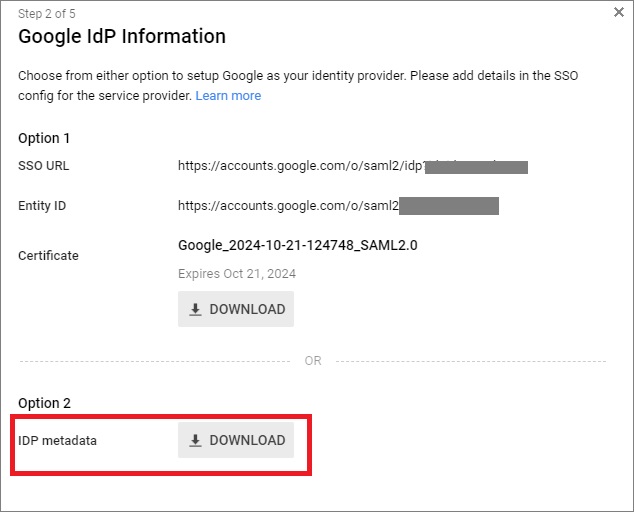Viewport: 634px width, 512px height.
Task: Select the SSO URL value text
Action: tap(300, 166)
